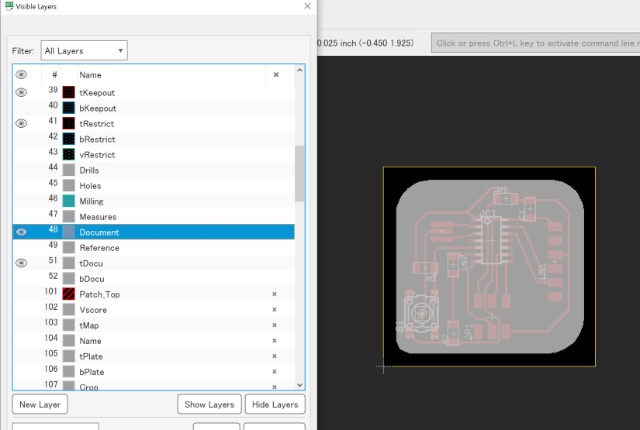Click the Hide Layers button
This screenshot has width=640, height=430.
(x=275, y=404)
